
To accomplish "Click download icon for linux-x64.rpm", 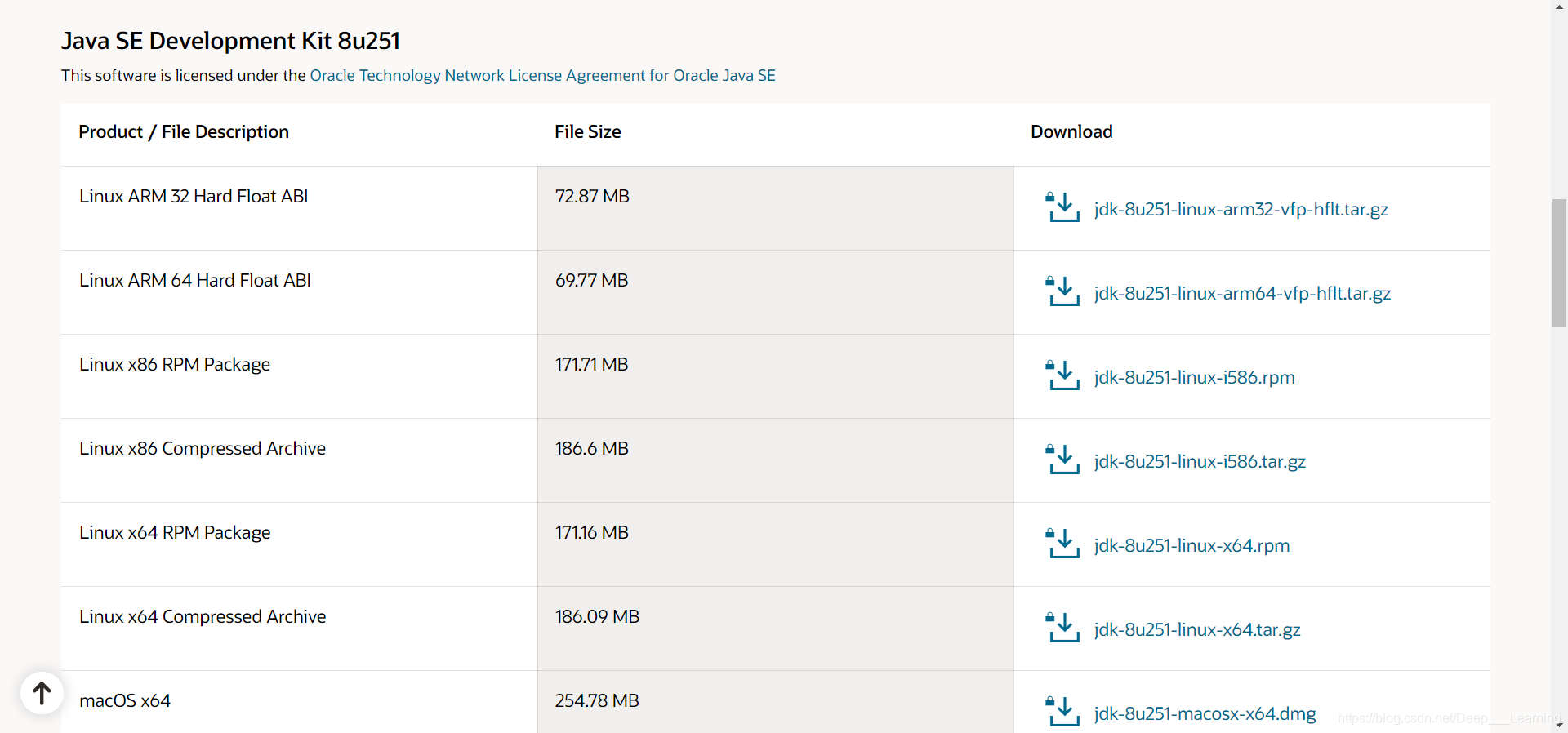I will tap(1062, 544).
